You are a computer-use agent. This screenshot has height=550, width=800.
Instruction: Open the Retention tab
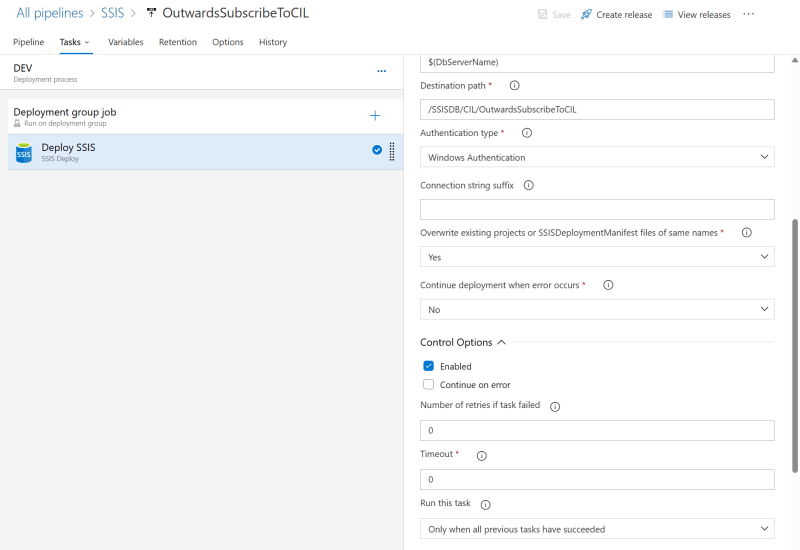178,42
